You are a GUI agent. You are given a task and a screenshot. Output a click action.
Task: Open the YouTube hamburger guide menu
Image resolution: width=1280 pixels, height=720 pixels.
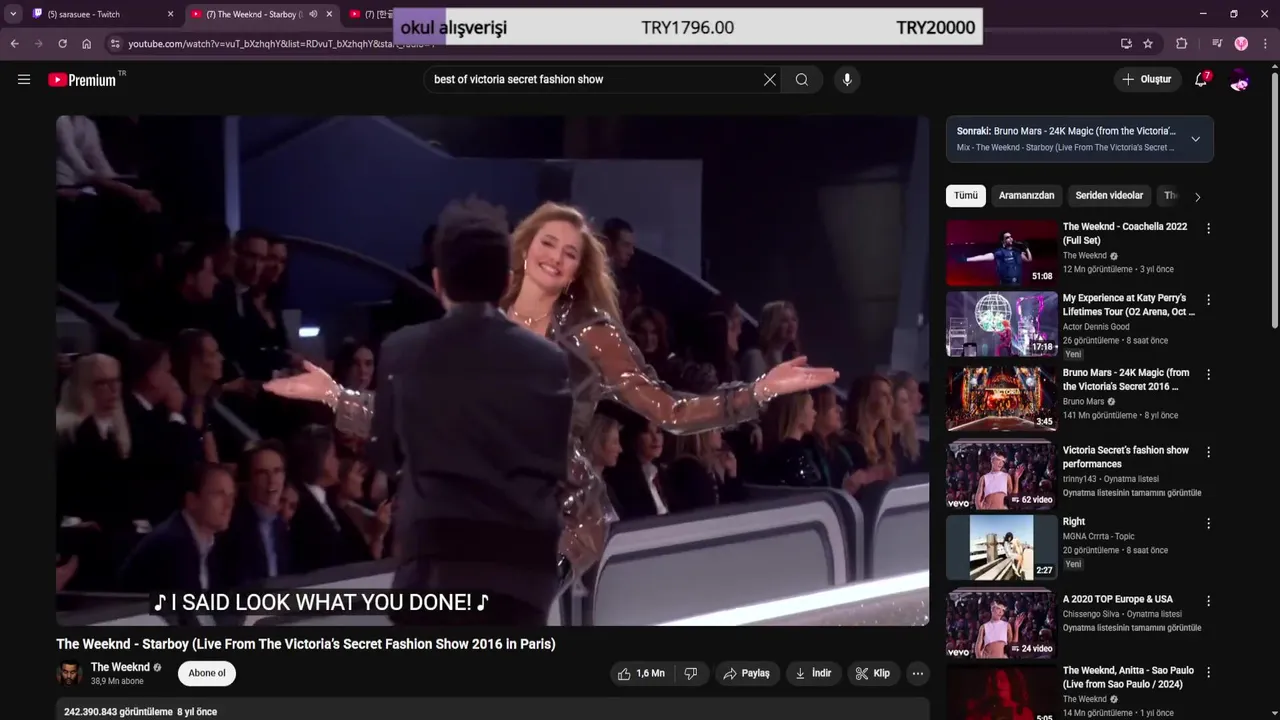coord(24,80)
